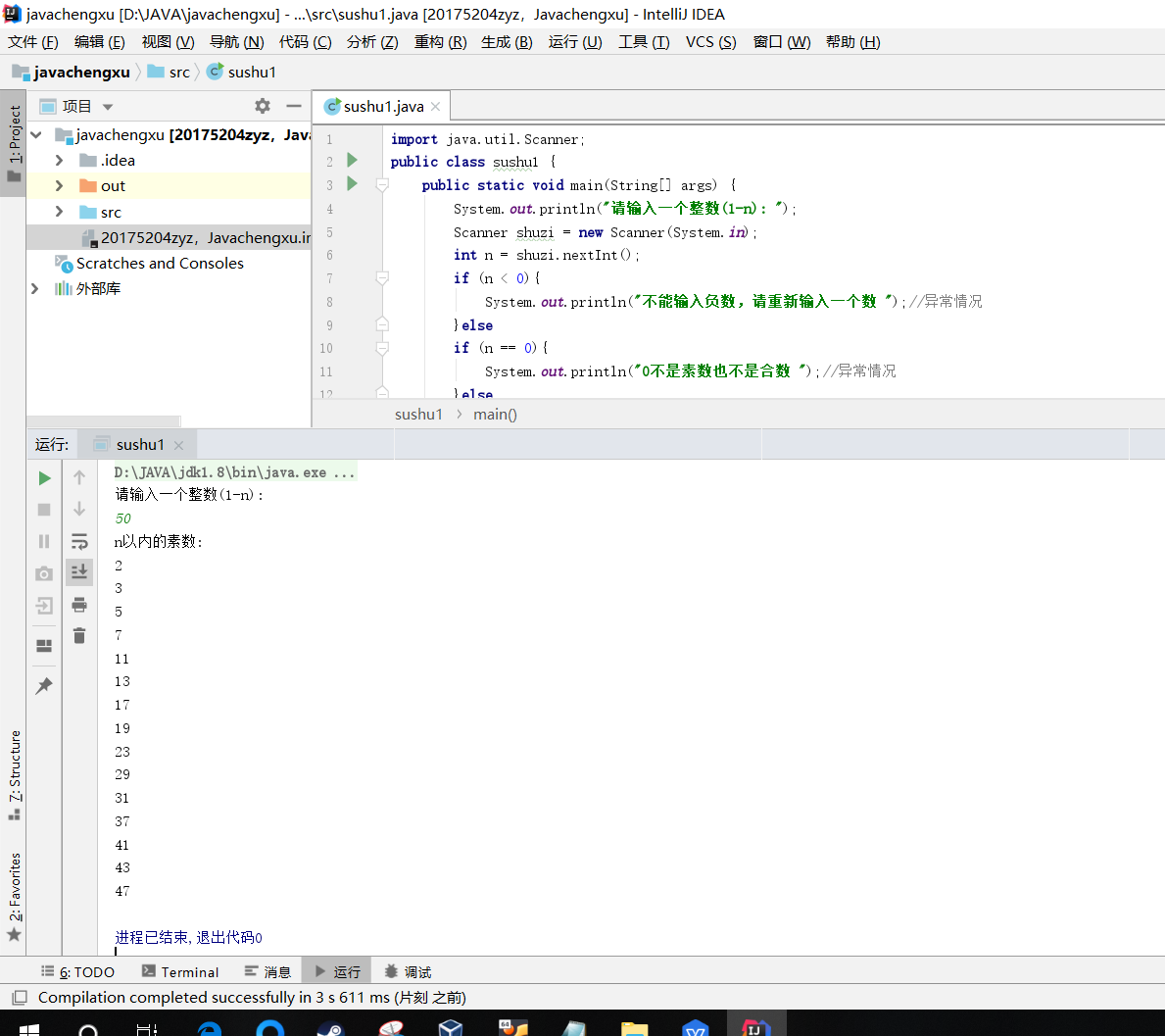The width and height of the screenshot is (1165, 1036).
Task: Switch to the Terminal tool tab
Action: 180,971
